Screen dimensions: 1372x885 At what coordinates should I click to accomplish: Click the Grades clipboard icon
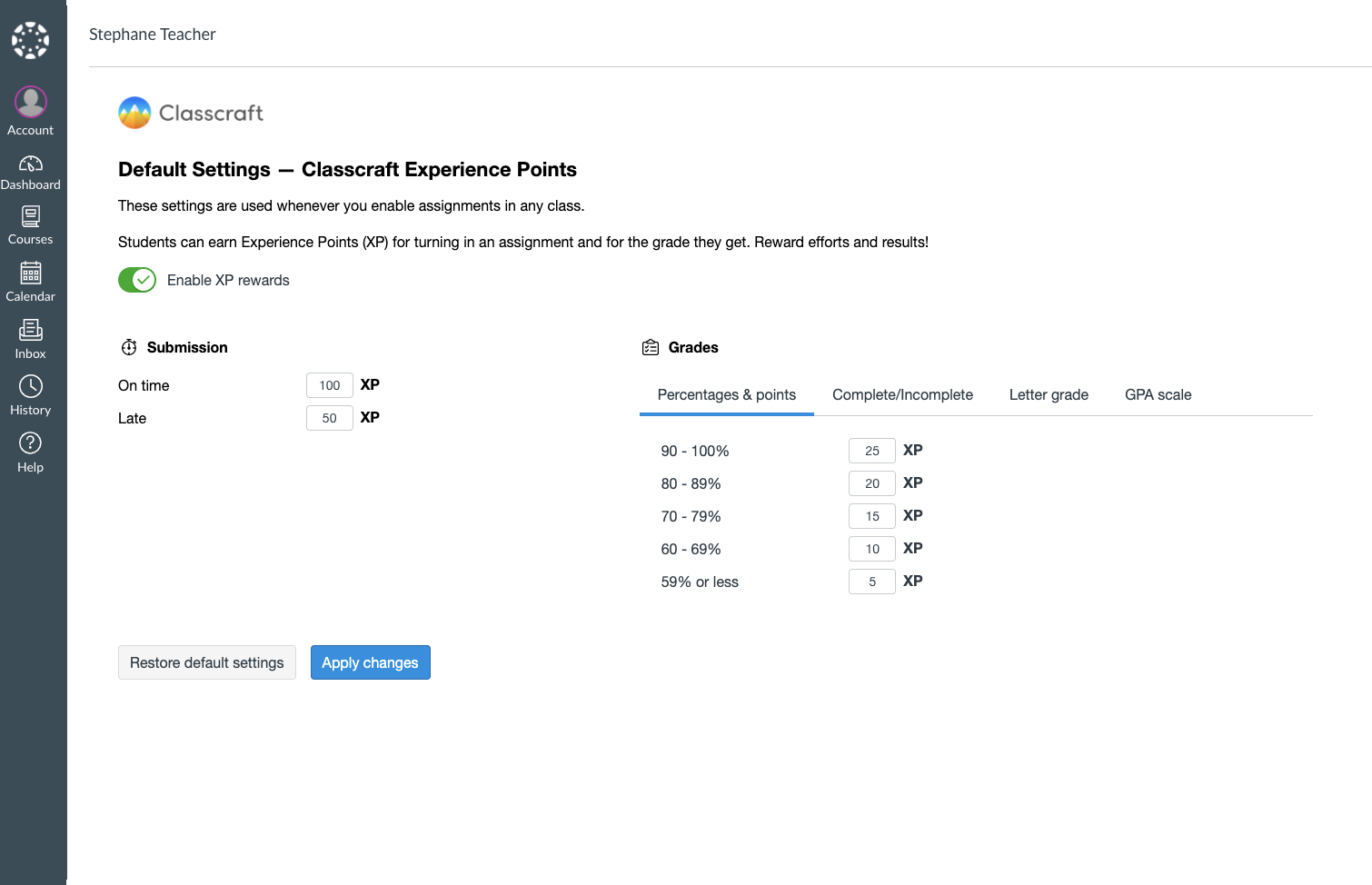[651, 347]
